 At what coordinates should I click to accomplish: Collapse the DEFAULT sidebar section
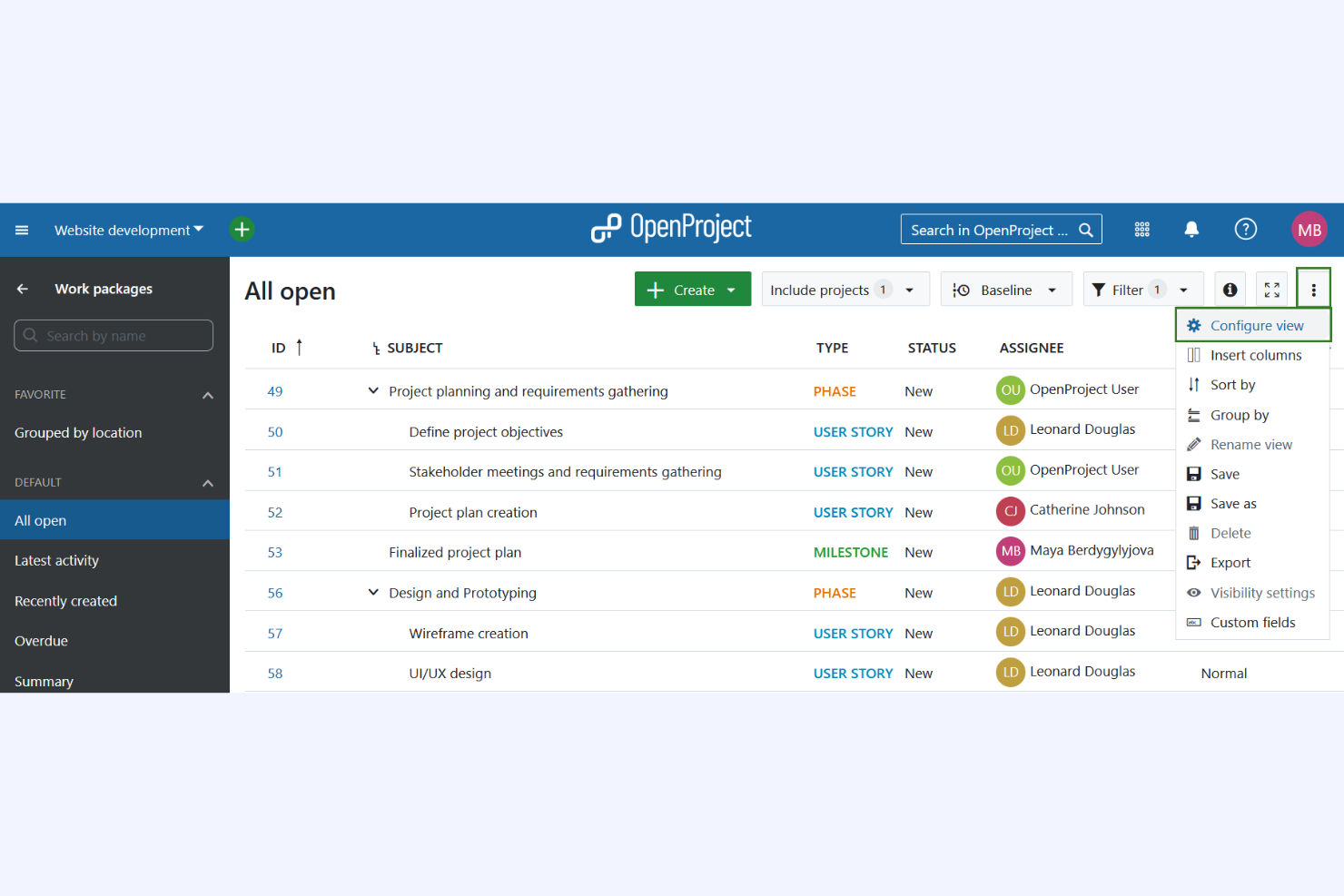(208, 483)
